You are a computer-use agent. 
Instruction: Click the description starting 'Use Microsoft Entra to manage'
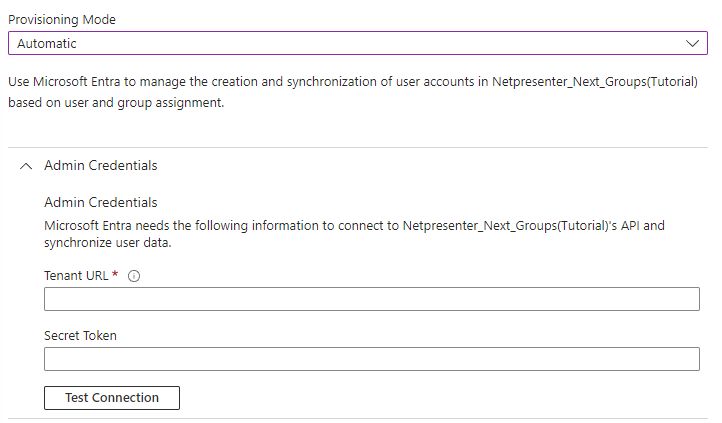(x=353, y=92)
